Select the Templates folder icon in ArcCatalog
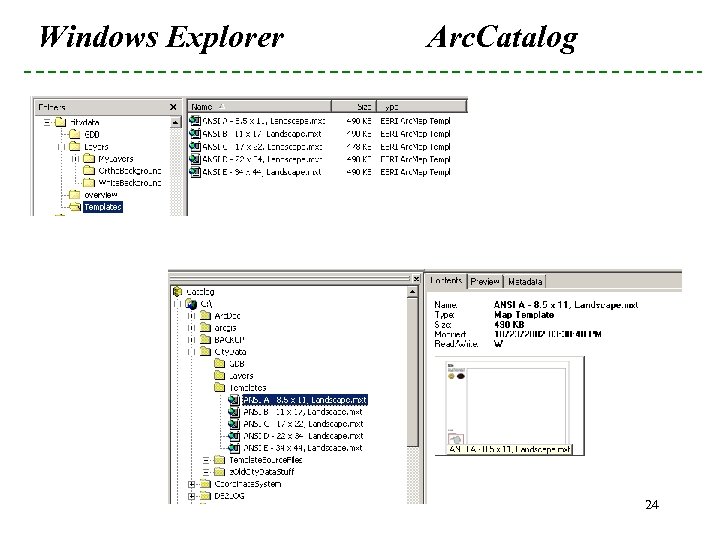This screenshot has height=540, width=720. 219,388
